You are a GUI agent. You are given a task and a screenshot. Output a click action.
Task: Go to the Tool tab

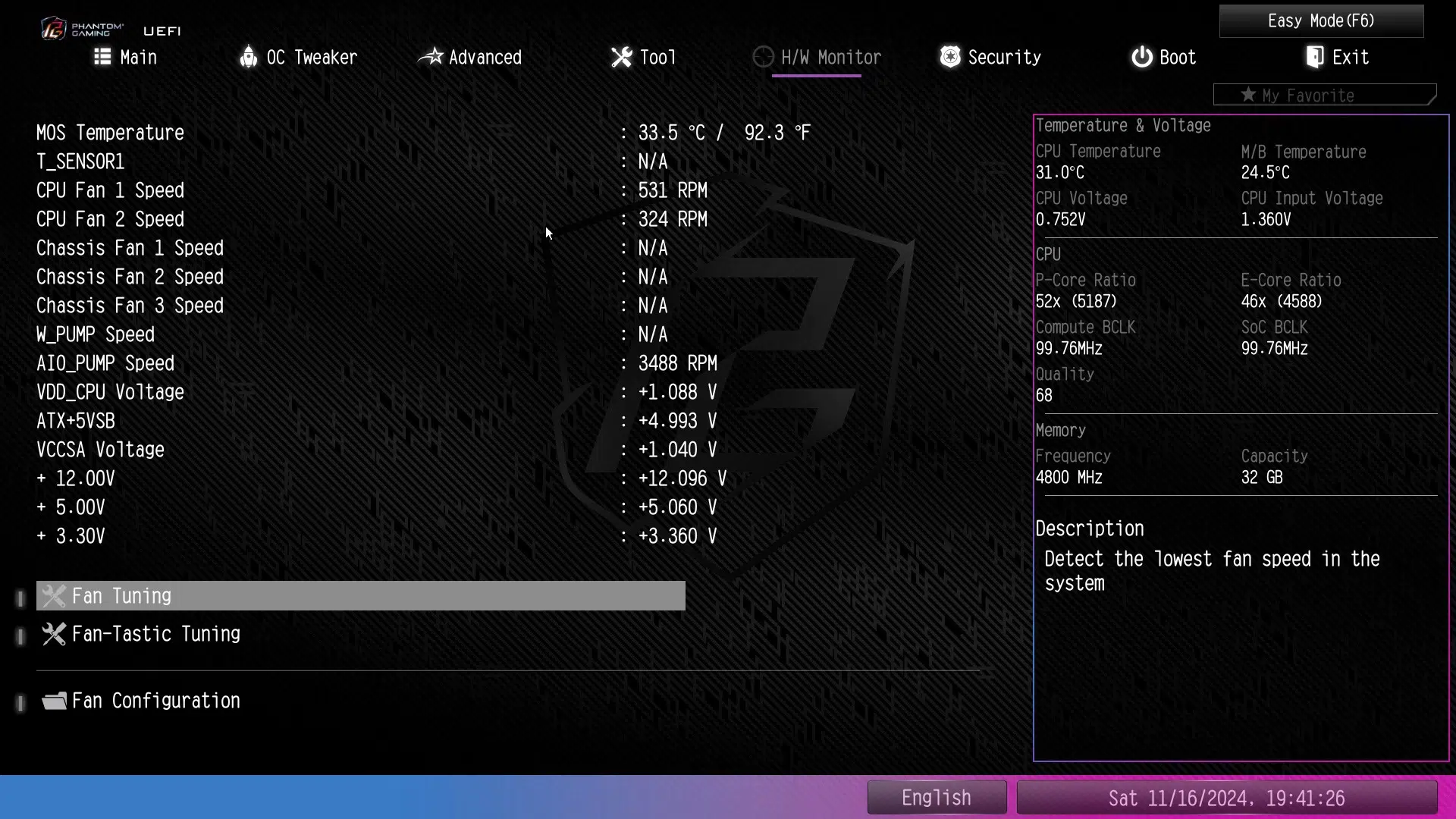[x=643, y=57]
